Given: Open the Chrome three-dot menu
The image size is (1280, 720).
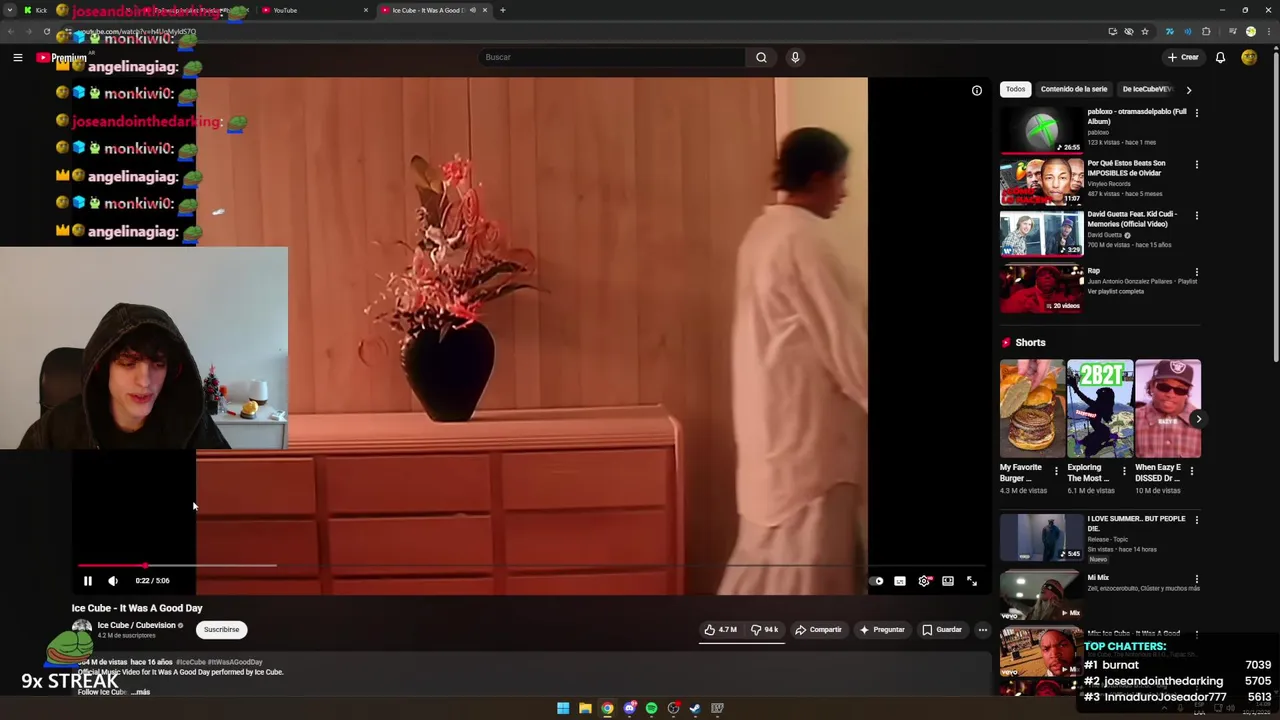Looking at the screenshot, I should coord(1267,32).
